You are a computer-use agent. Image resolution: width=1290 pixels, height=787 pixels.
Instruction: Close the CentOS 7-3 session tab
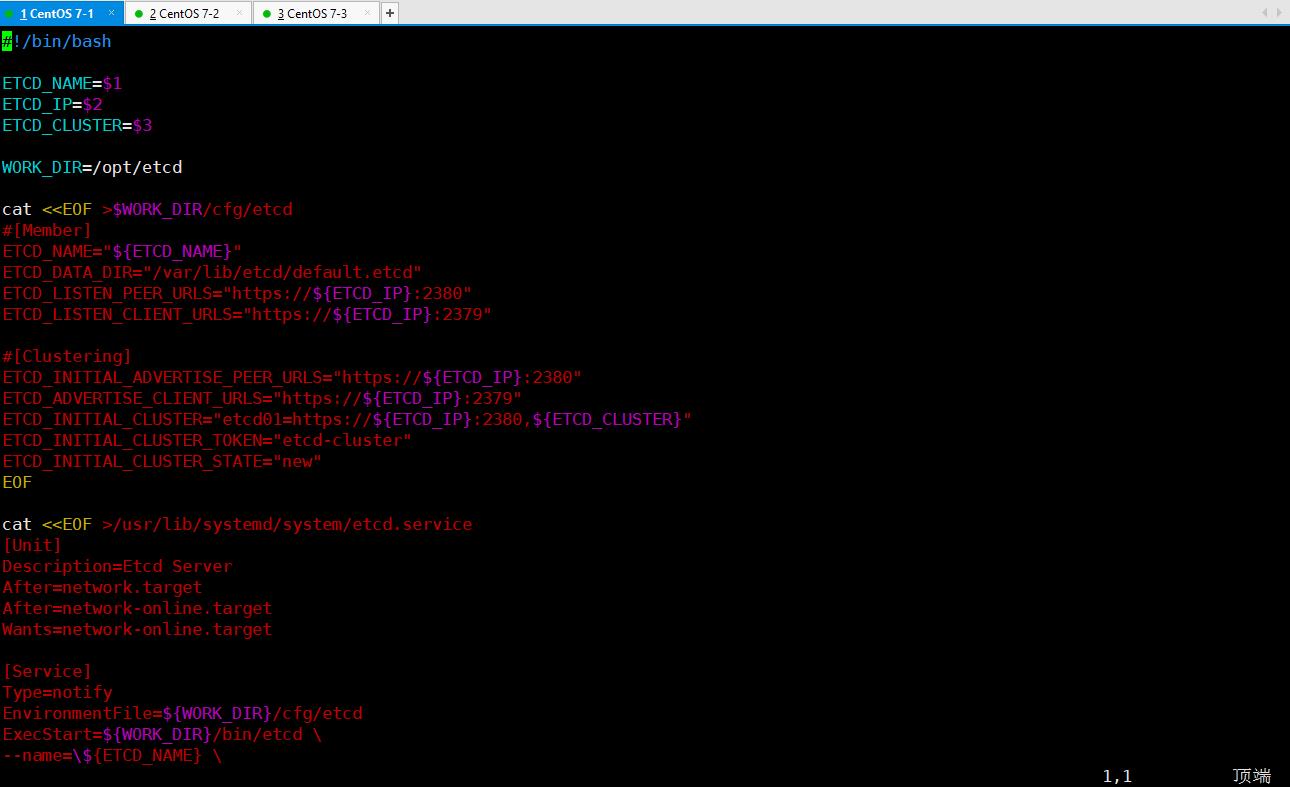[x=367, y=13]
